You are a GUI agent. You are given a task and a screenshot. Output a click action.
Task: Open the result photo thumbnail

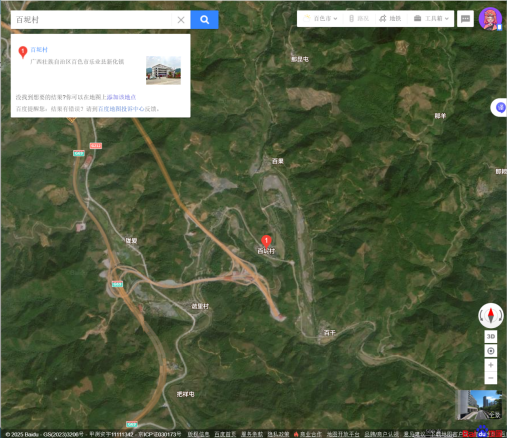click(163, 70)
